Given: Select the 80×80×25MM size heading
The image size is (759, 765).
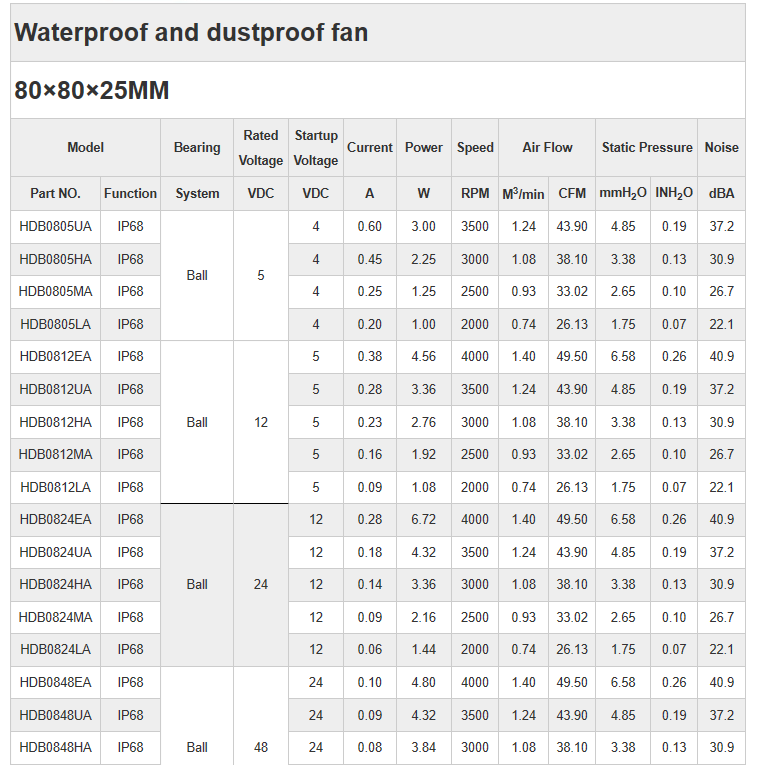Looking at the screenshot, I should click(92, 91).
